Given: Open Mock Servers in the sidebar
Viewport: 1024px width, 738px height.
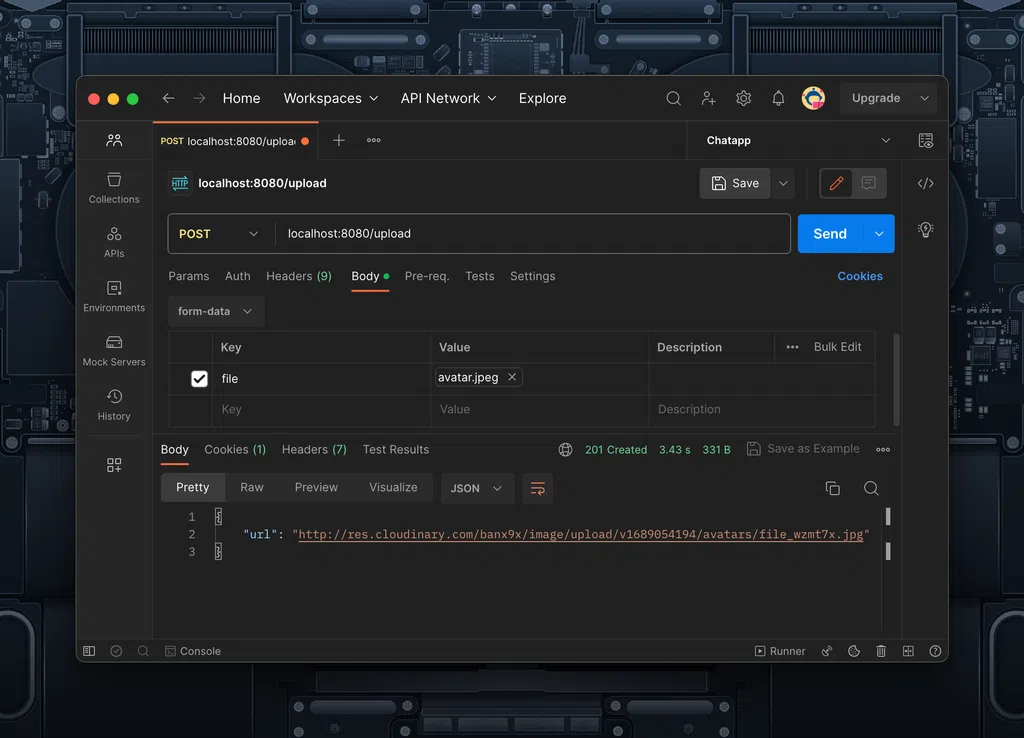Looking at the screenshot, I should (x=114, y=351).
